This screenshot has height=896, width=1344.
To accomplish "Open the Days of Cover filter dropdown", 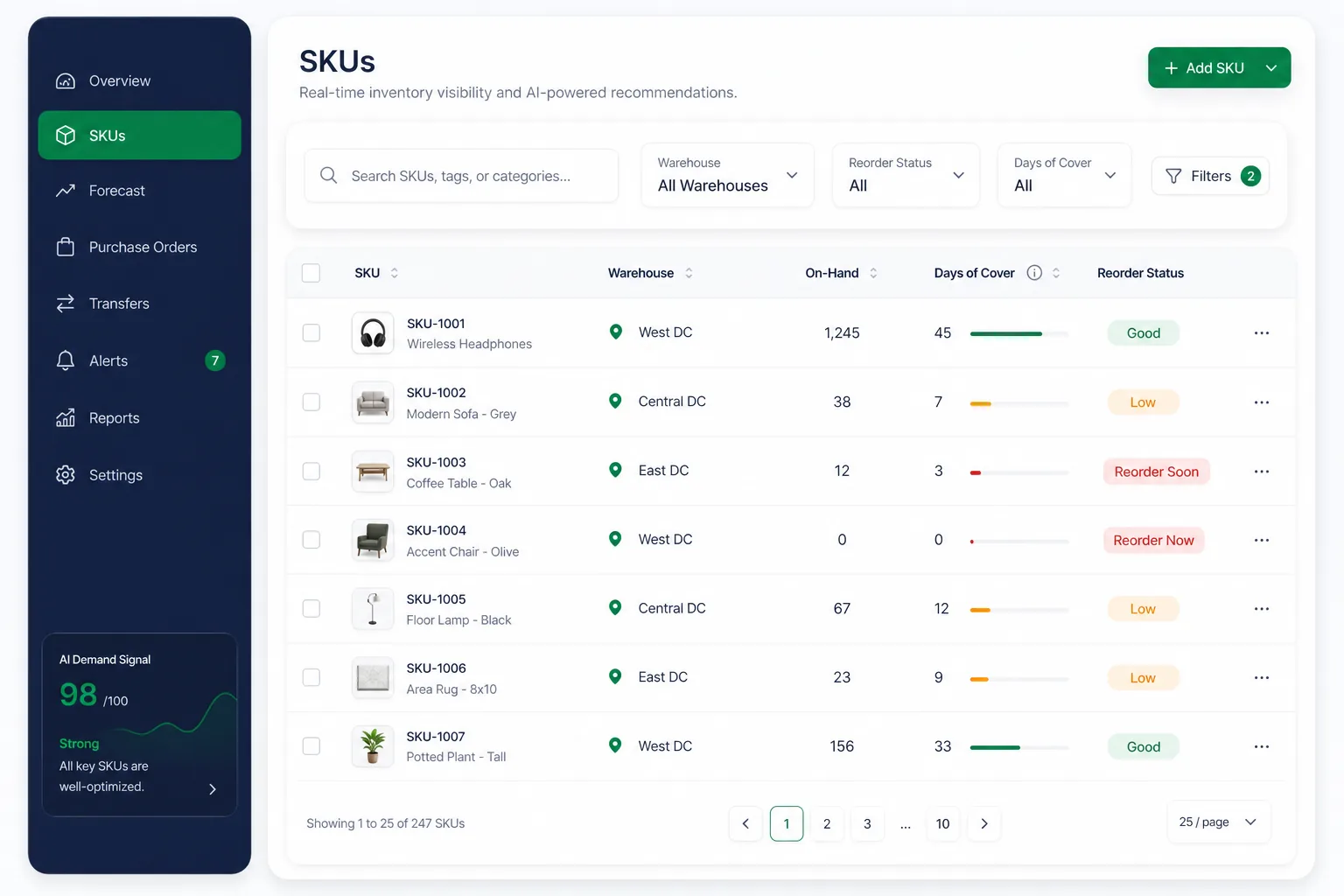I will pos(1064,175).
